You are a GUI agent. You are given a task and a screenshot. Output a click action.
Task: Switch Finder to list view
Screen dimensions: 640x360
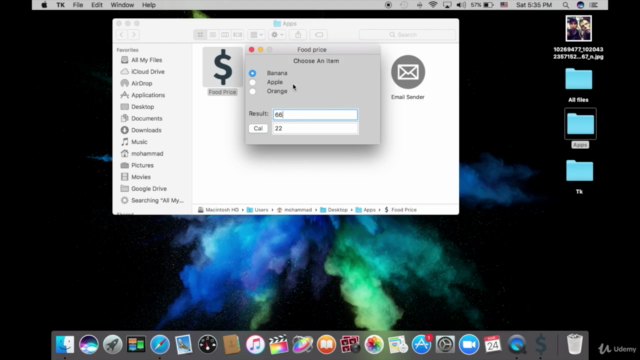coord(213,35)
